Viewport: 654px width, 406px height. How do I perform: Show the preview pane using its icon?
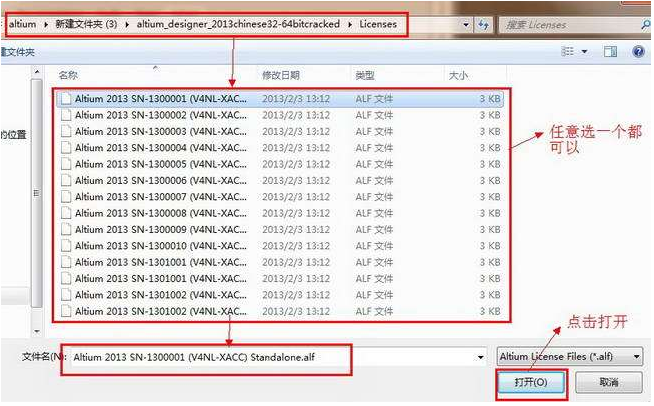(610, 52)
